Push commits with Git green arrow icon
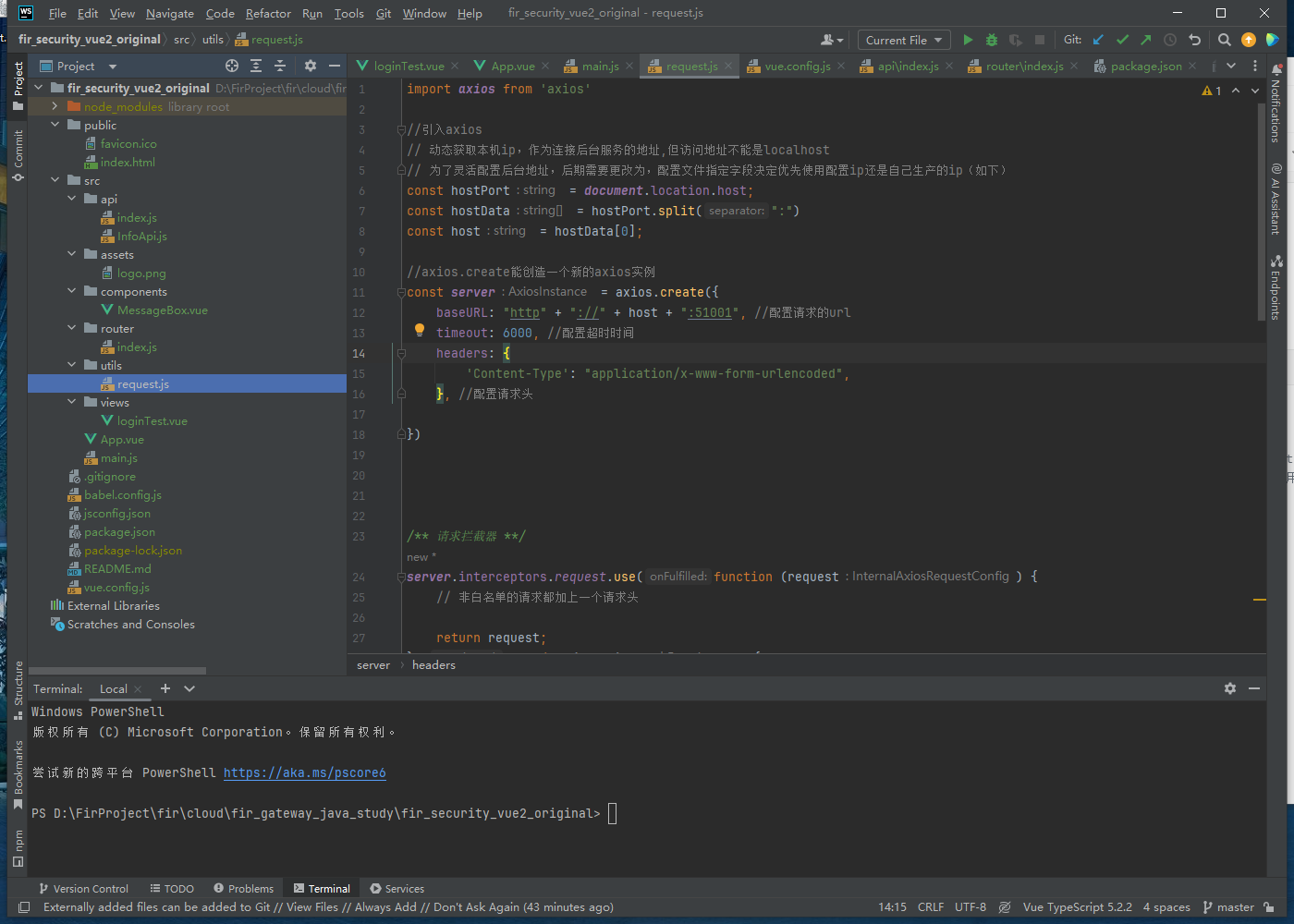 pos(1146,40)
